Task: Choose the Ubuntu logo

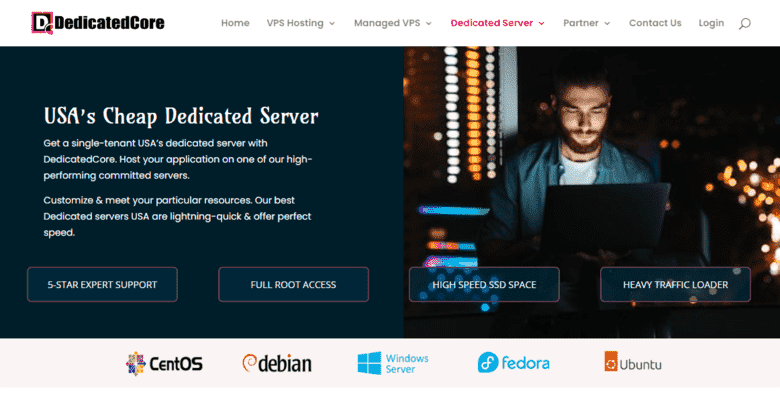Action: click(x=632, y=363)
